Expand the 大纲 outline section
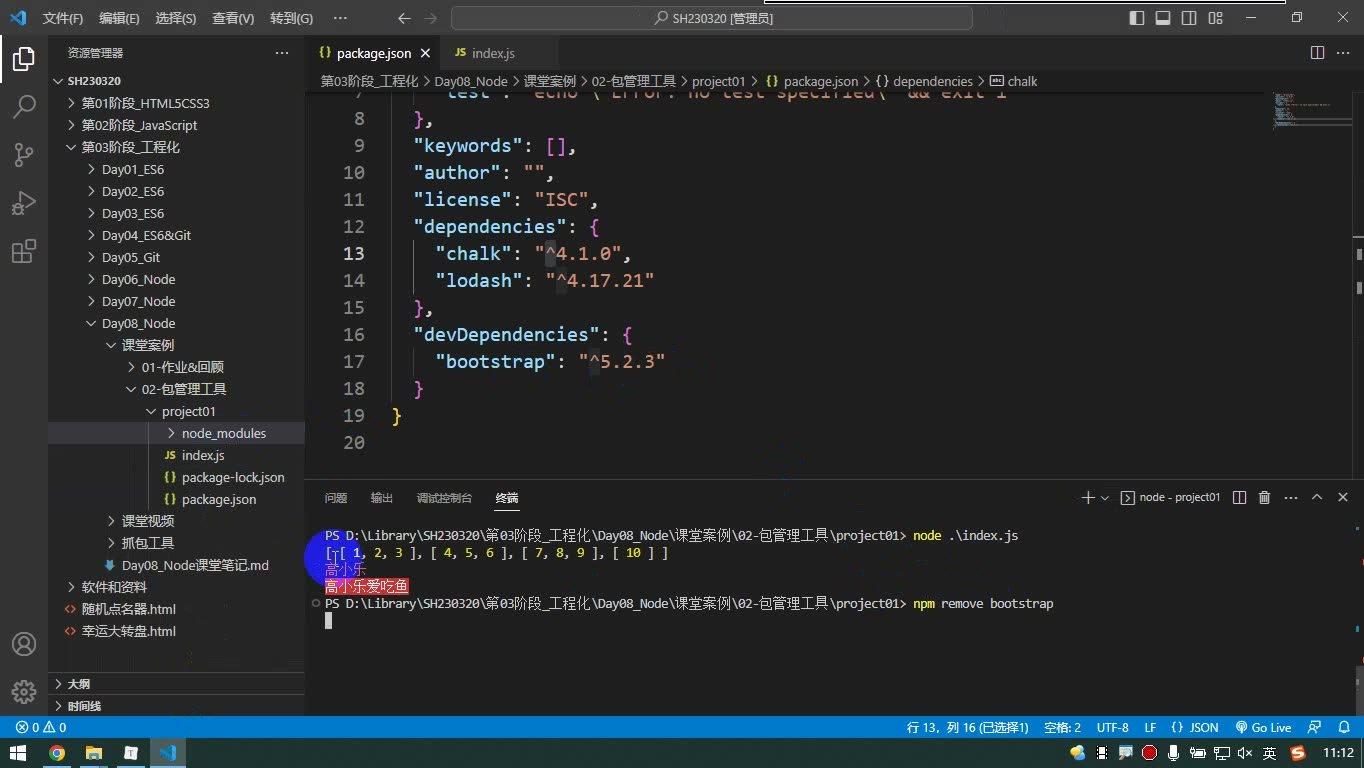Image resolution: width=1364 pixels, height=768 pixels. click(x=176, y=684)
